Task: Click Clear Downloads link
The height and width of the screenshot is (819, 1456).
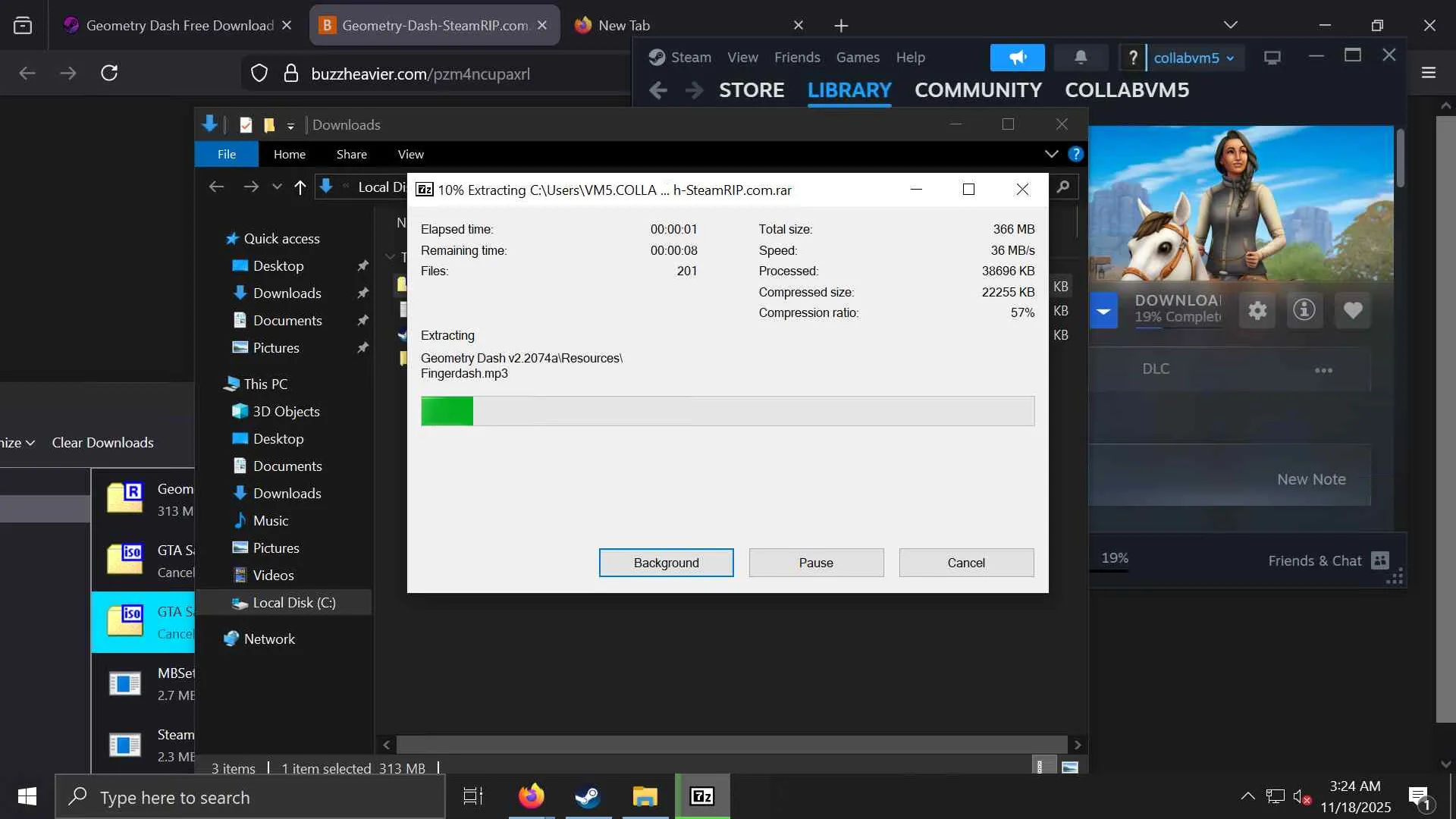Action: [102, 442]
